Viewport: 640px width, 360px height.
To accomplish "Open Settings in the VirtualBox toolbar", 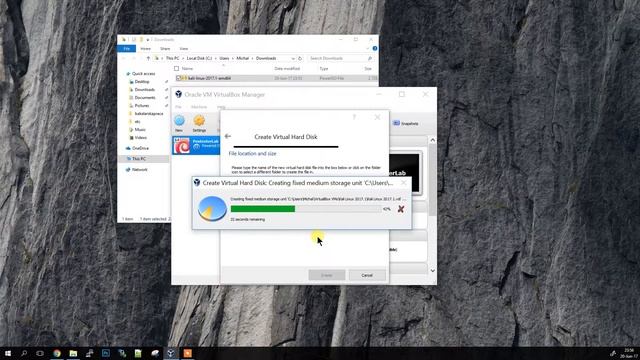I will [x=199, y=123].
